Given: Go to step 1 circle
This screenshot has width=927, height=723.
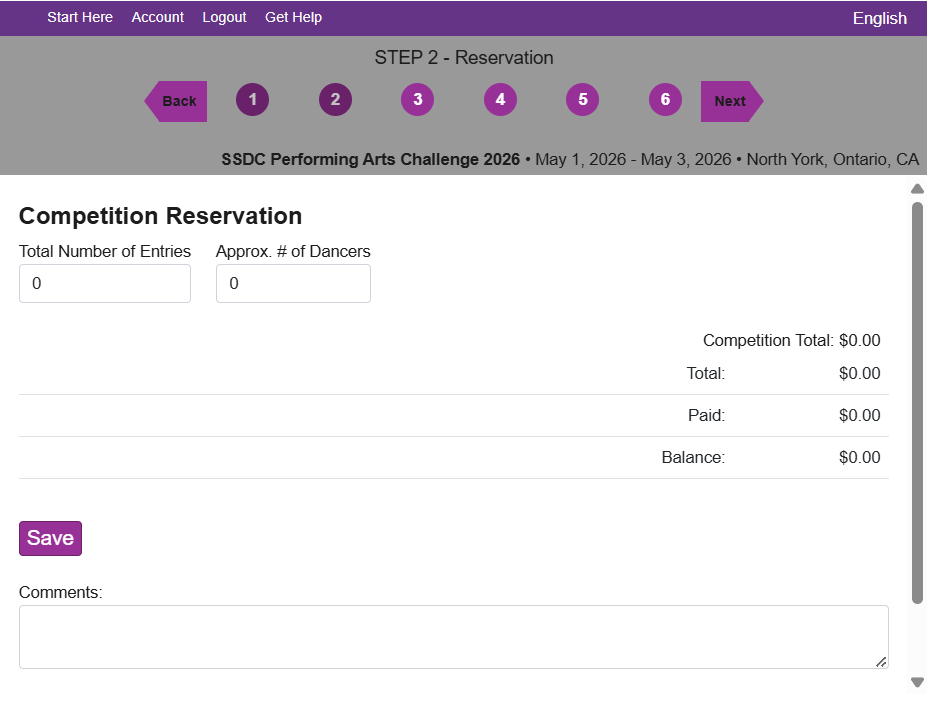Looking at the screenshot, I should pyautogui.click(x=253, y=100).
